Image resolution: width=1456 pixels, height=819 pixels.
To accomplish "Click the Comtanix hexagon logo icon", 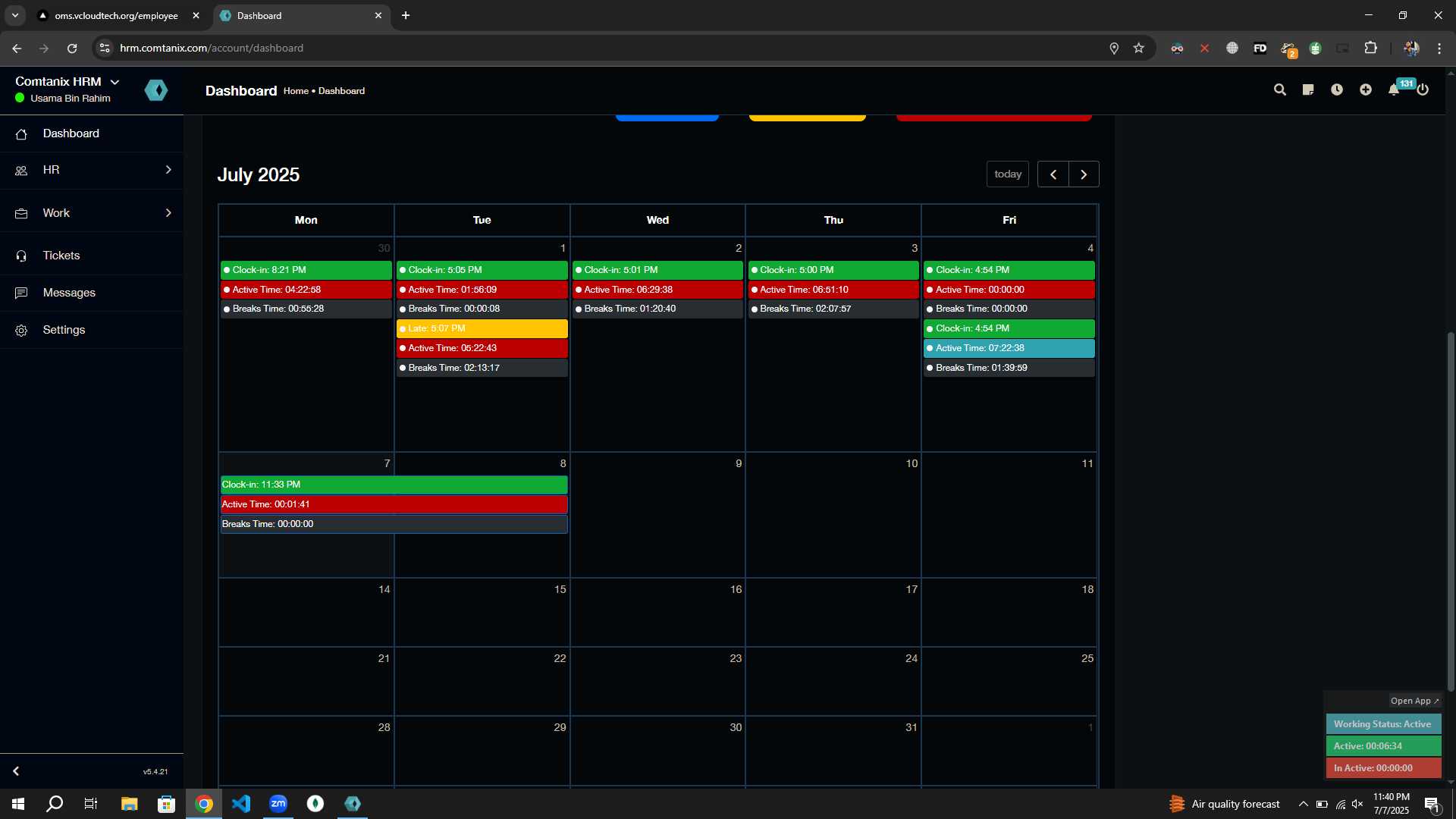I will (x=156, y=90).
